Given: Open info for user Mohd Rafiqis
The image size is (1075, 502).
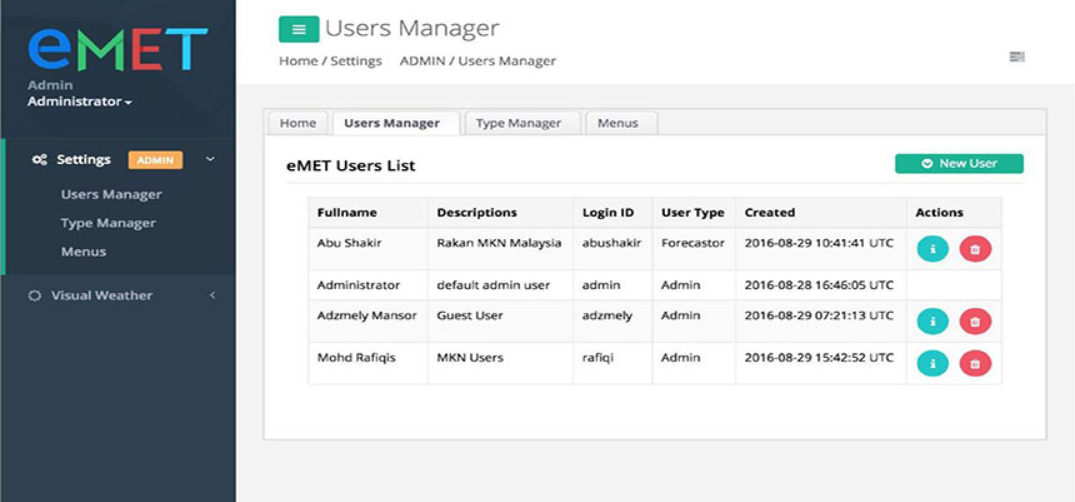Looking at the screenshot, I should click(x=932, y=363).
